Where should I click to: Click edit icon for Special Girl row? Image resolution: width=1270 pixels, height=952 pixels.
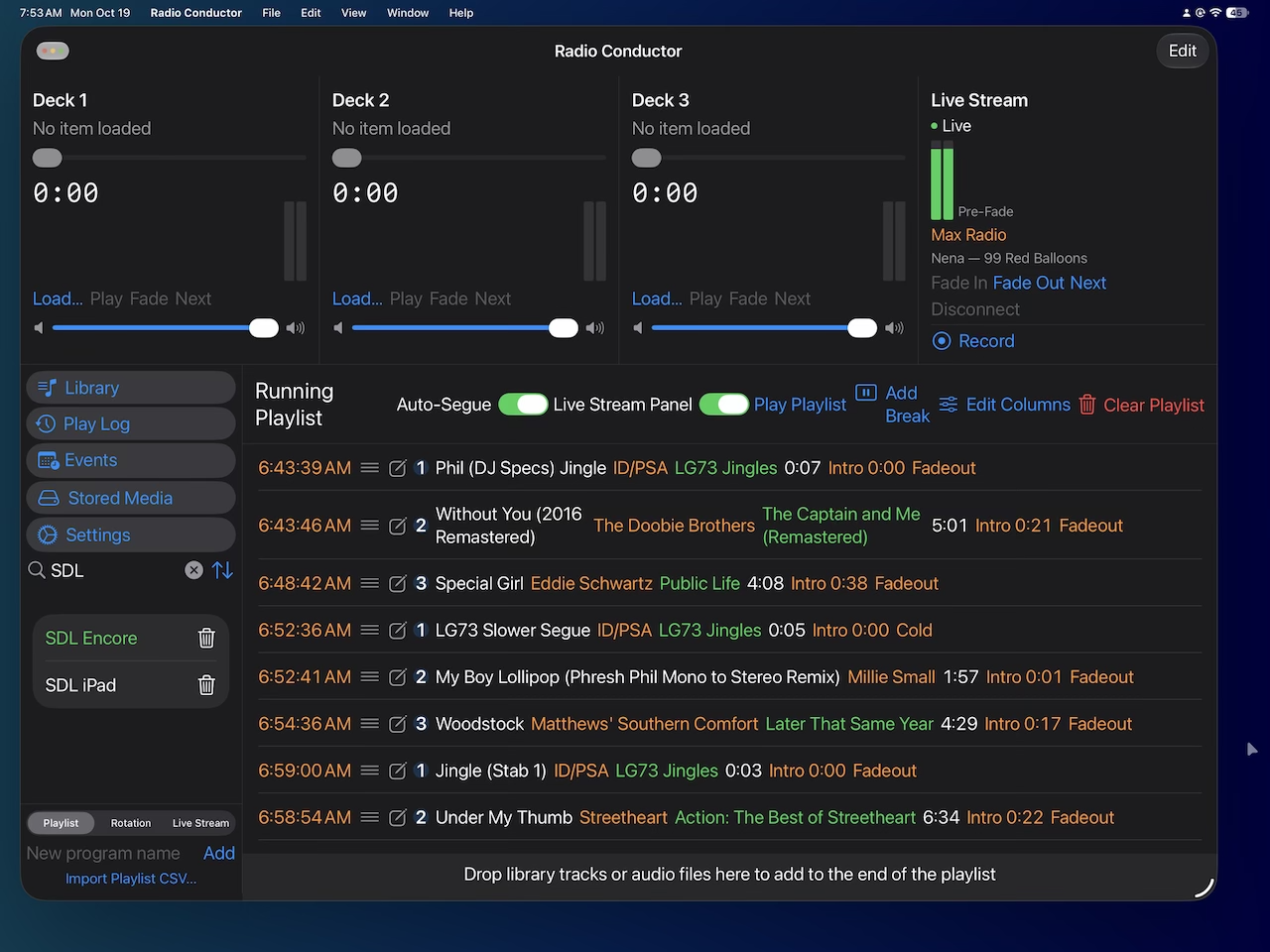click(x=398, y=583)
